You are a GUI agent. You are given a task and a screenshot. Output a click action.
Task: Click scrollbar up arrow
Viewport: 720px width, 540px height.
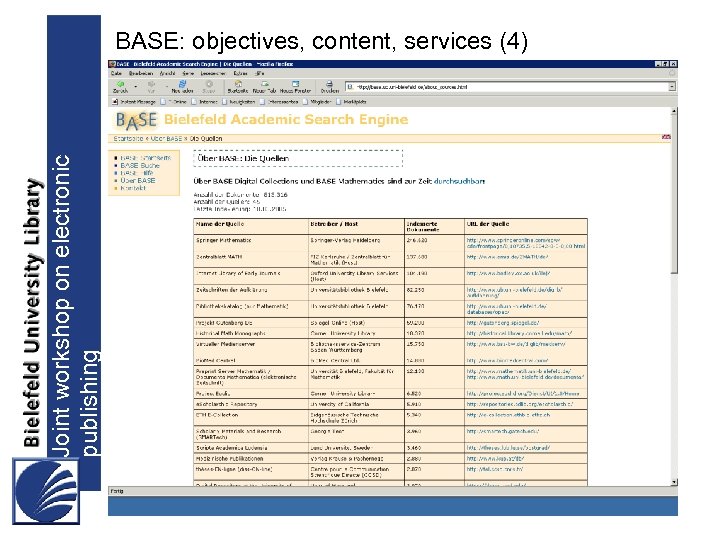point(674,111)
